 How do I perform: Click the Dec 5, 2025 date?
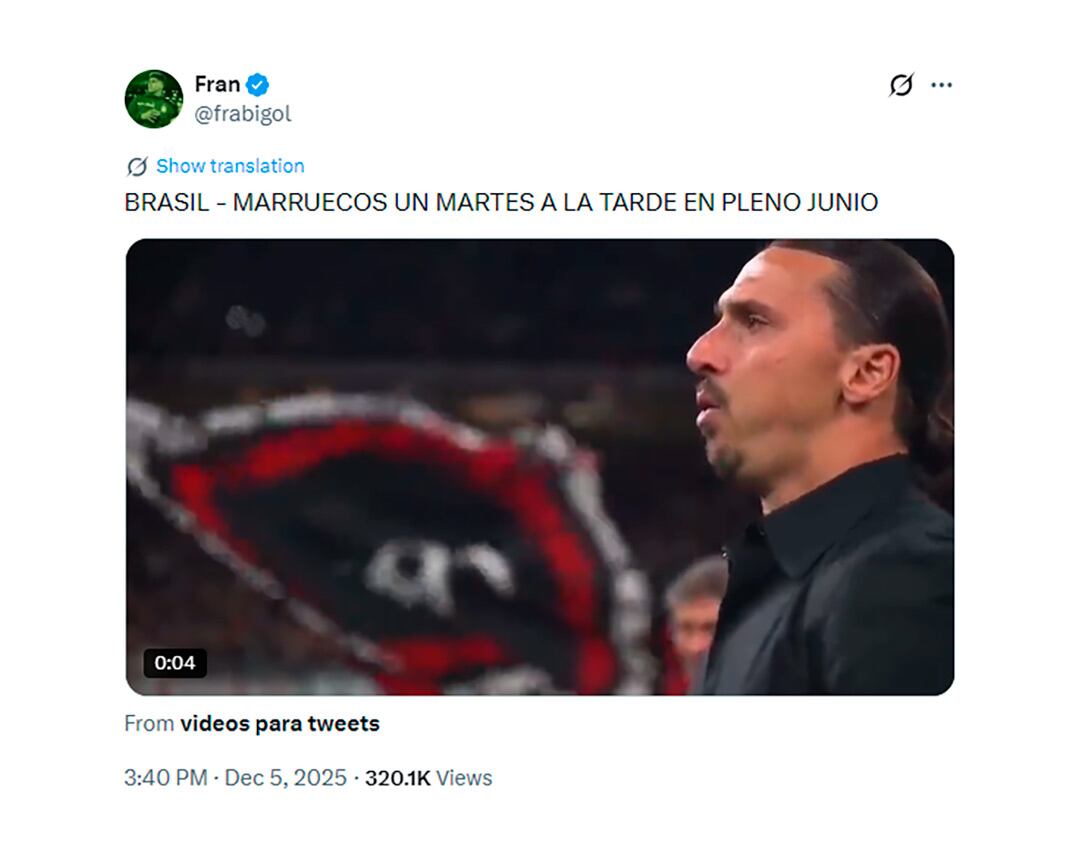point(285,778)
